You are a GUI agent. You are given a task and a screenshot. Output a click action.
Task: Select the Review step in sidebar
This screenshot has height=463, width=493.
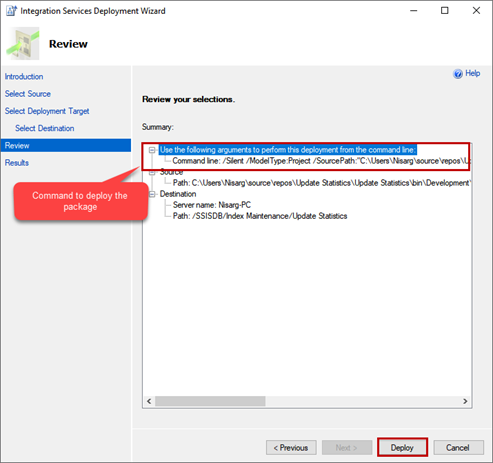coord(66,145)
